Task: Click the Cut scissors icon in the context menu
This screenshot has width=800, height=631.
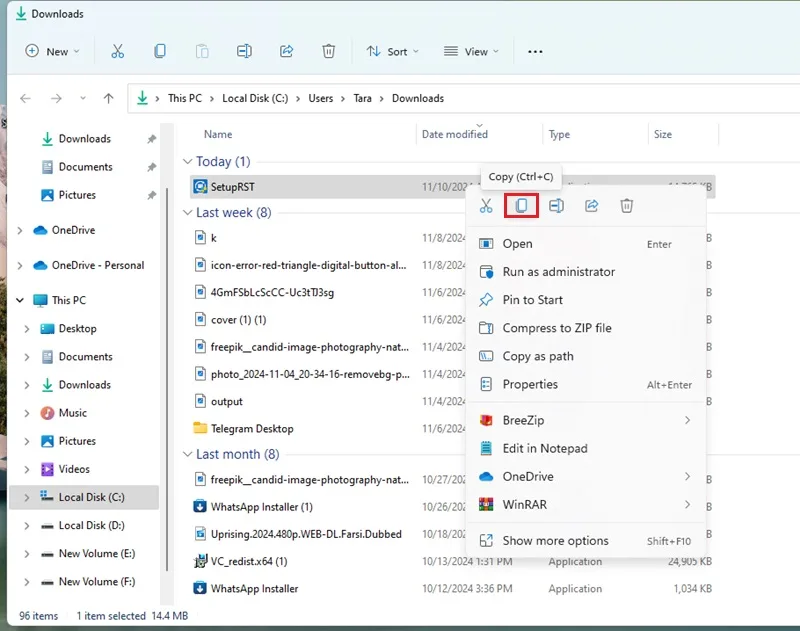Action: 486,206
